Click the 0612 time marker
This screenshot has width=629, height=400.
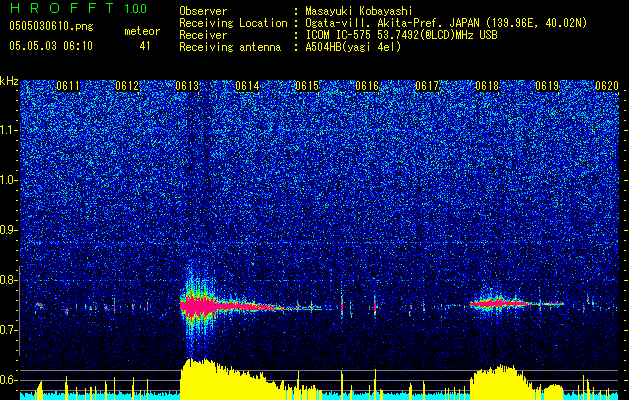(127, 86)
